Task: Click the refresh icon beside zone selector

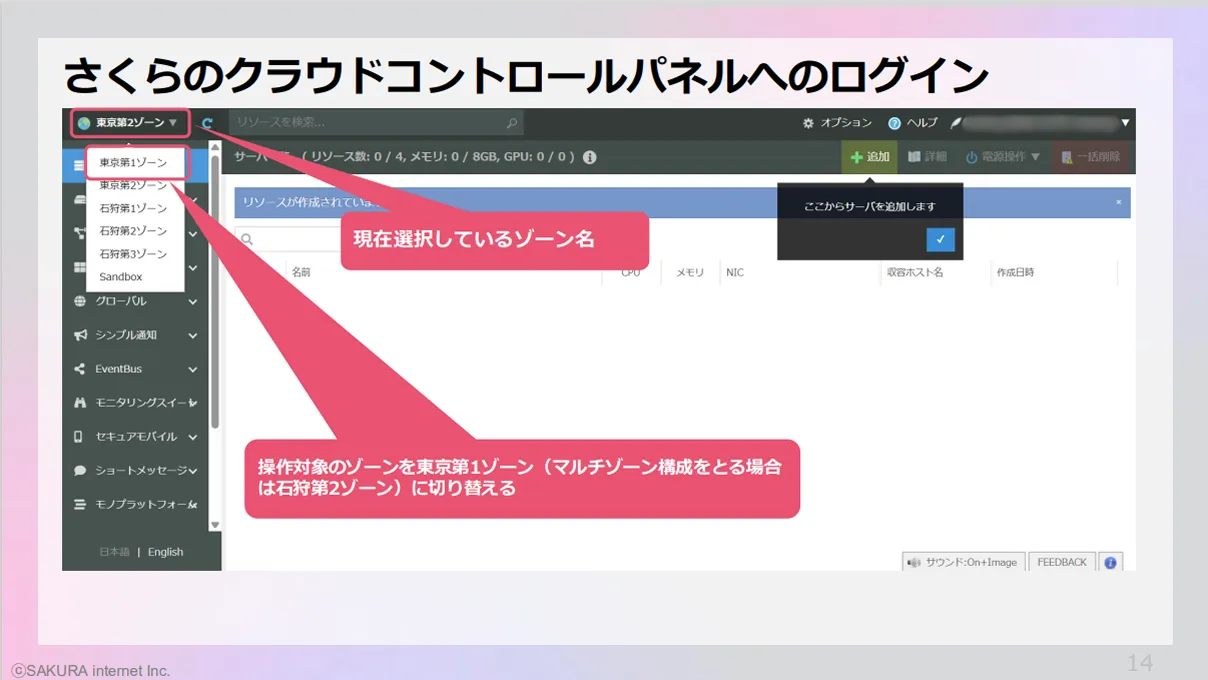Action: point(207,124)
